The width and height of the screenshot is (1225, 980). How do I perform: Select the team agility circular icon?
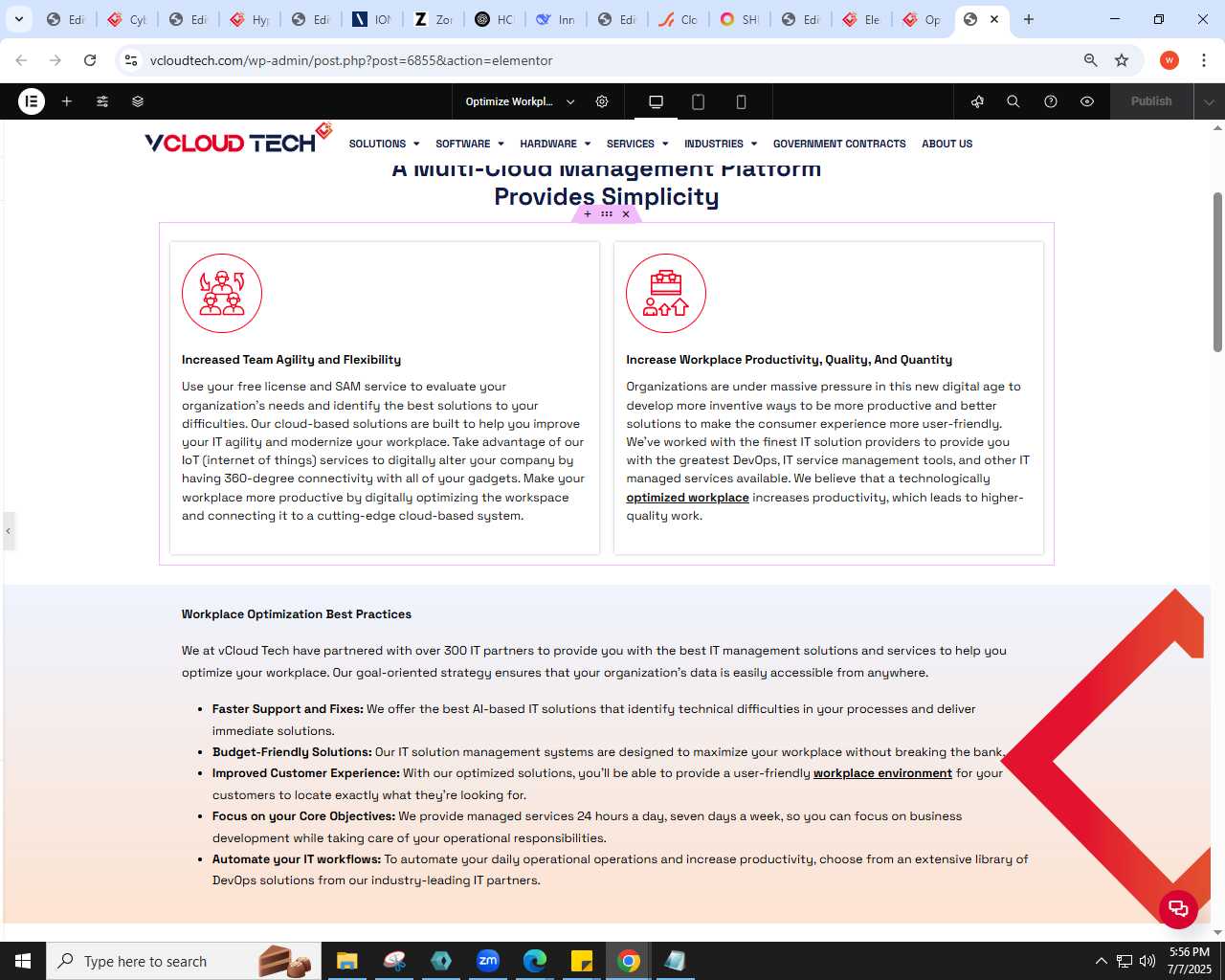[x=222, y=293]
